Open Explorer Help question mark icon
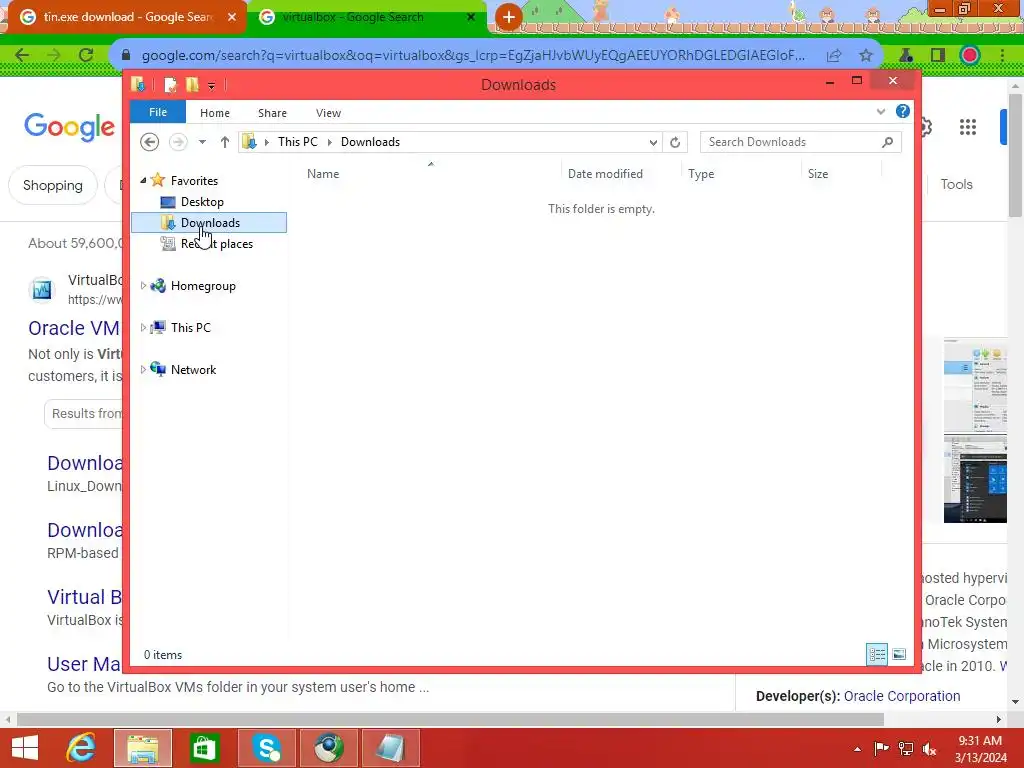 [x=903, y=111]
